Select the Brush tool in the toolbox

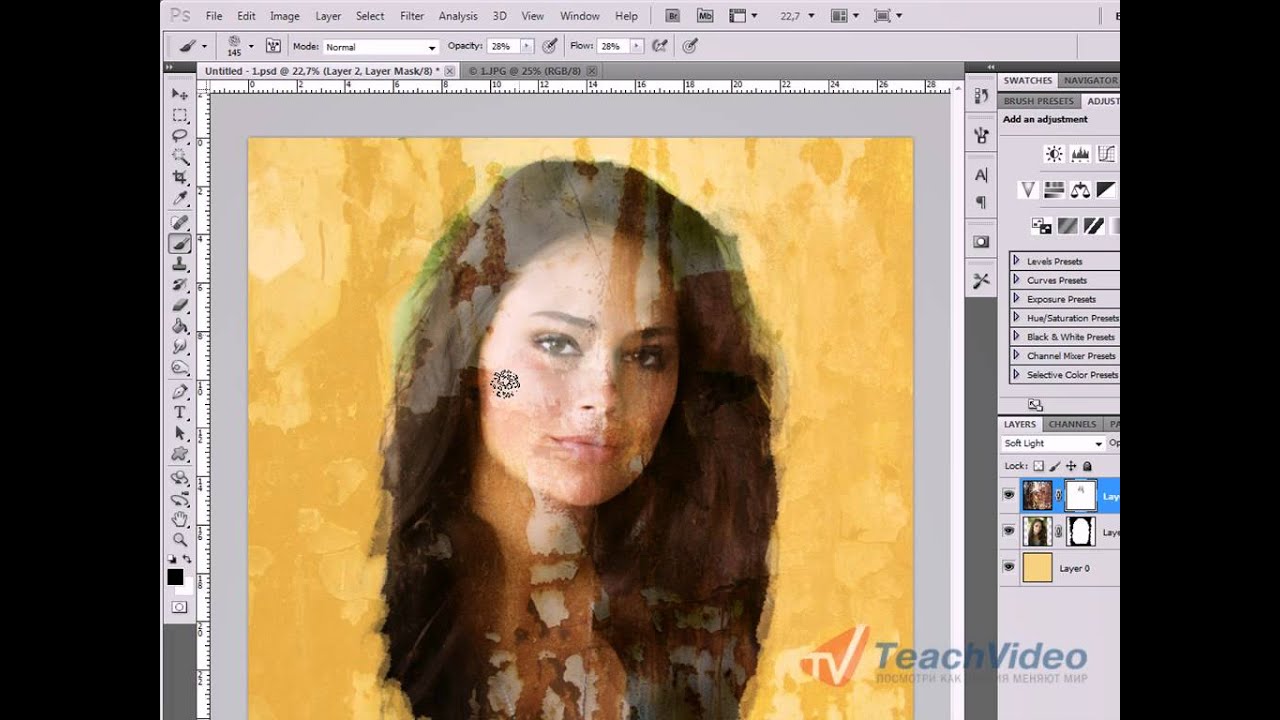tap(180, 243)
